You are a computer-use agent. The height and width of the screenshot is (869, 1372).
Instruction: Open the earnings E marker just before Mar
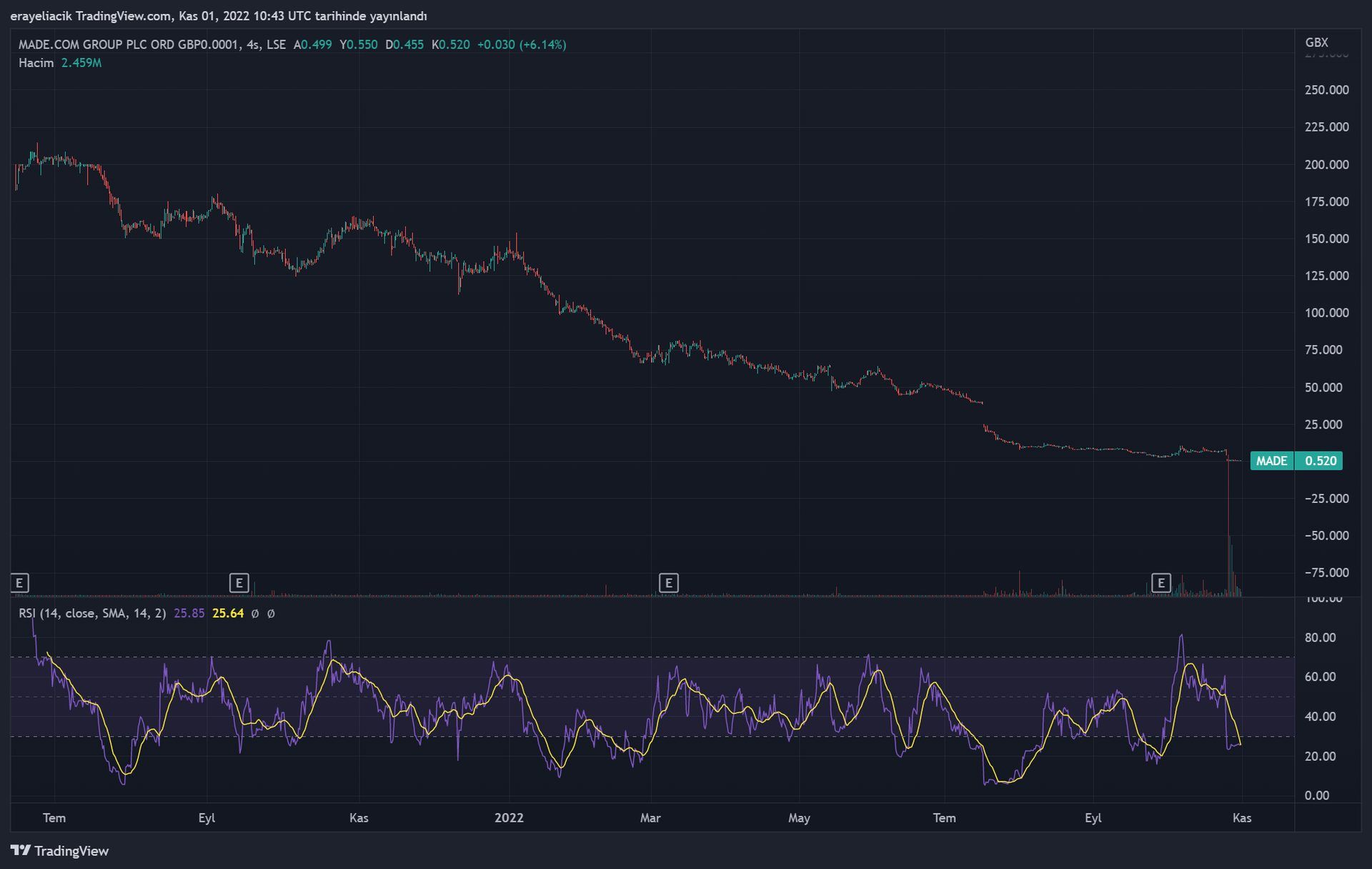point(668,583)
